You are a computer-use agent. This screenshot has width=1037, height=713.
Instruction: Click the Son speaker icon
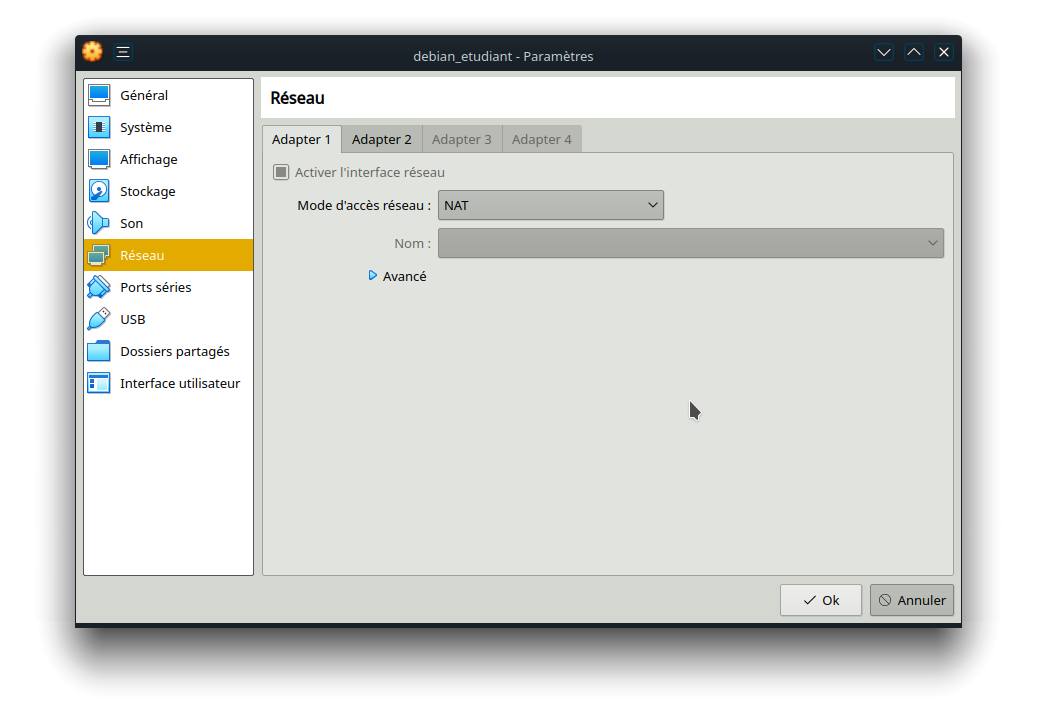[99, 224]
